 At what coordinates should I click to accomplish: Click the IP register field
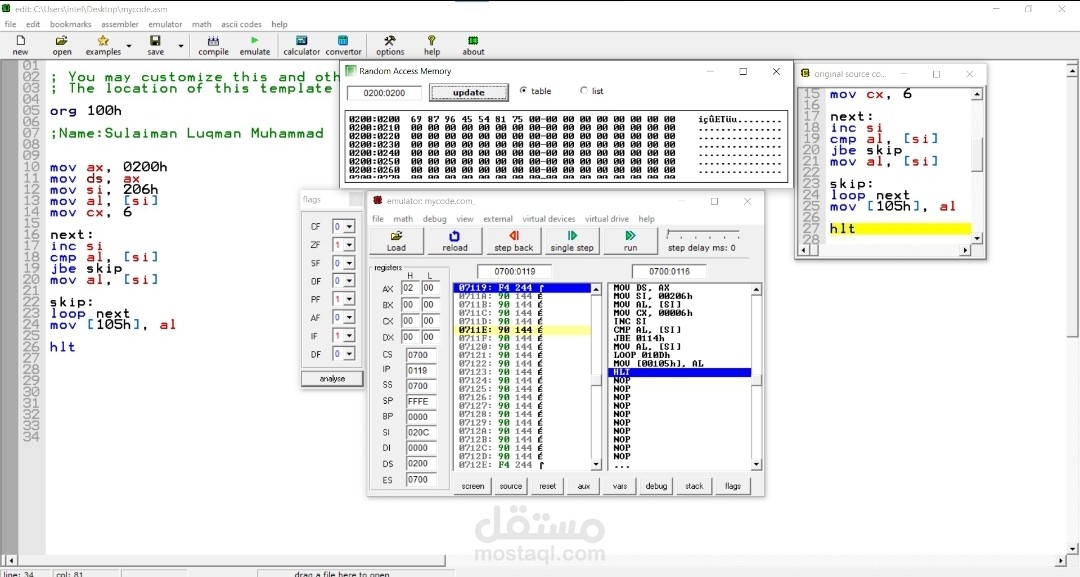tap(420, 370)
